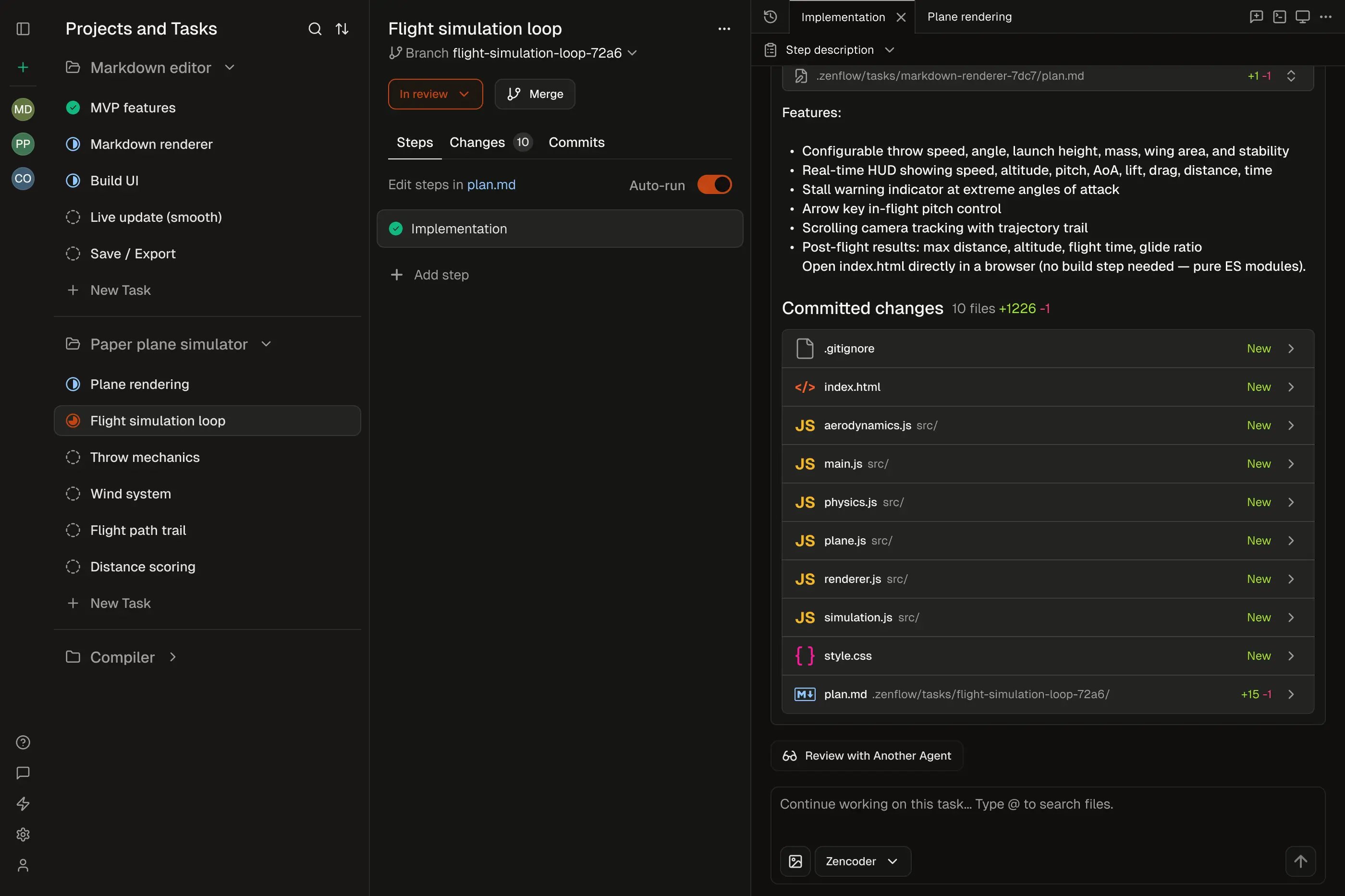Screen dimensions: 1345x896
Task: Open the plan.md link
Action: click(491, 184)
